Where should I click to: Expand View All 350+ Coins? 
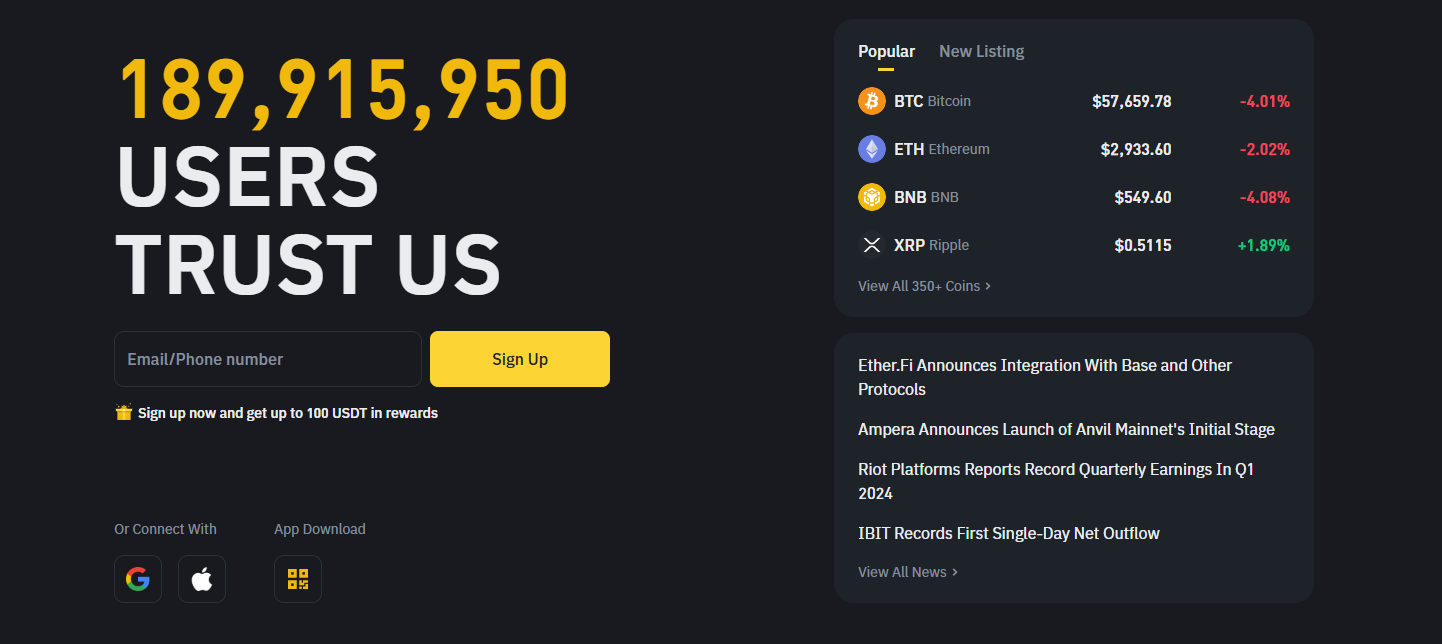pyautogui.click(x=924, y=286)
